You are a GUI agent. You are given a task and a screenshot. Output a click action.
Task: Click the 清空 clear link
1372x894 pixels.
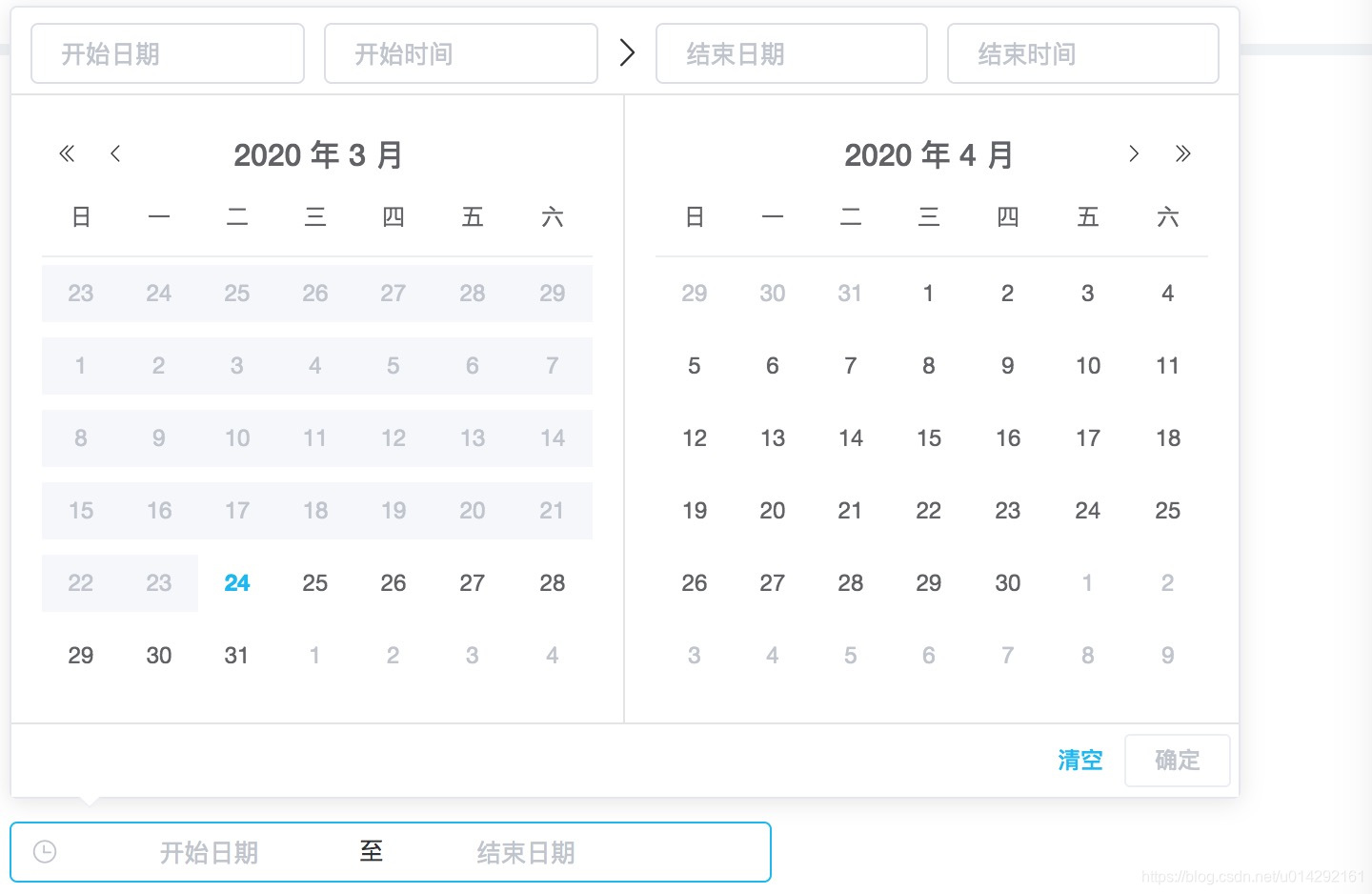click(1080, 760)
